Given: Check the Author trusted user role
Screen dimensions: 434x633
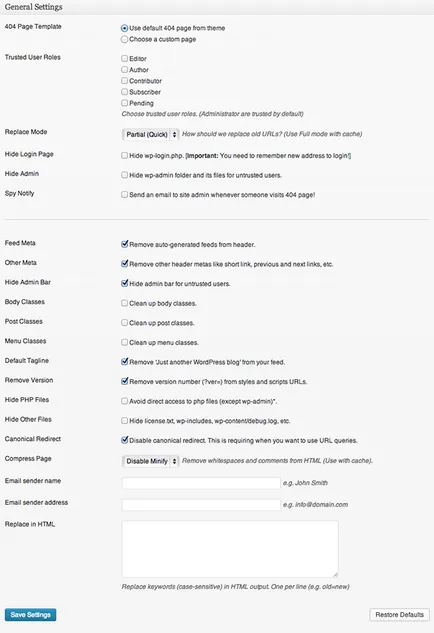Looking at the screenshot, I should [124, 69].
